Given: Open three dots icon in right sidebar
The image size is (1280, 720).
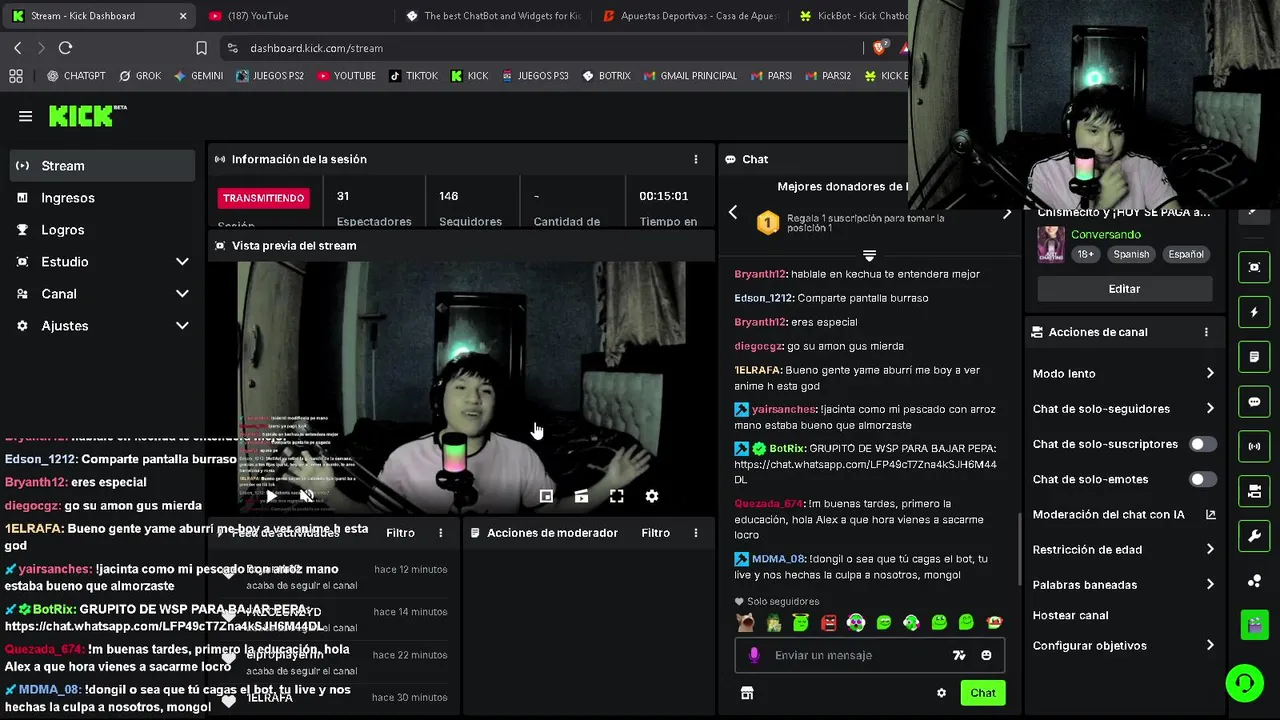Looking at the screenshot, I should (1254, 581).
